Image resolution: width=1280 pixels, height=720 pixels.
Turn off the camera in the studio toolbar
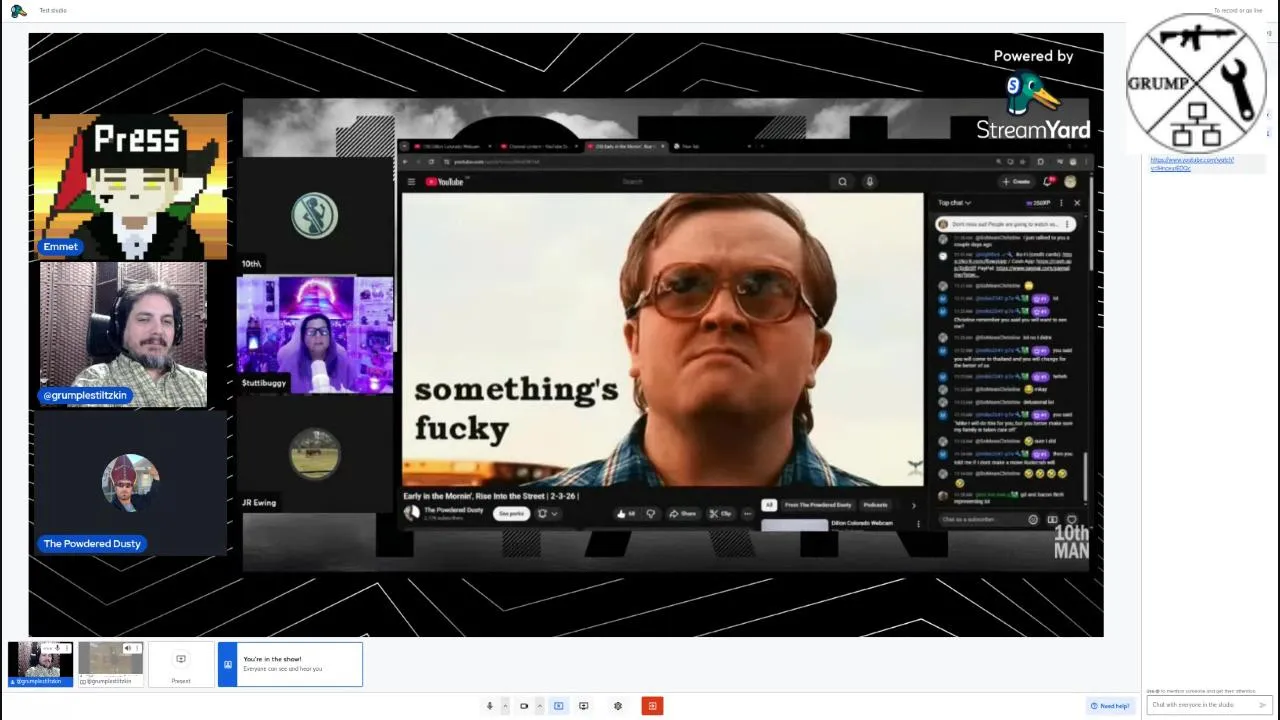(x=523, y=706)
